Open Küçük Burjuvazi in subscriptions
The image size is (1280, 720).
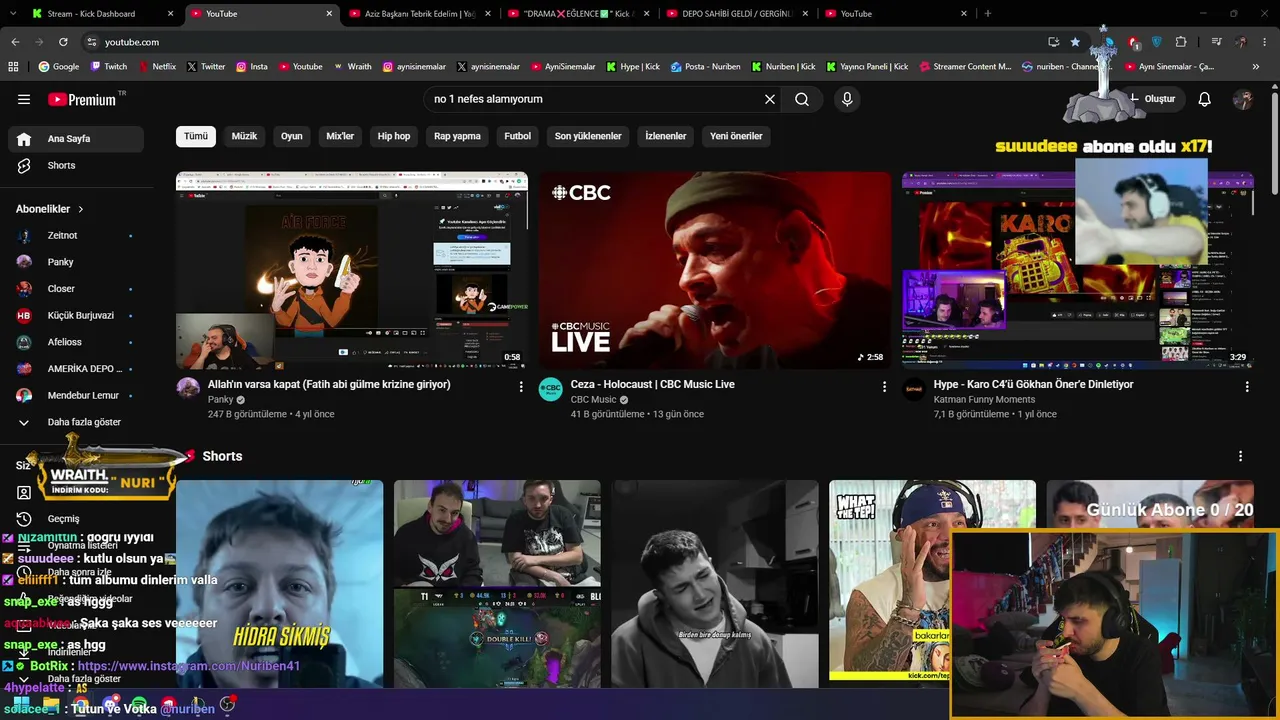[76, 315]
